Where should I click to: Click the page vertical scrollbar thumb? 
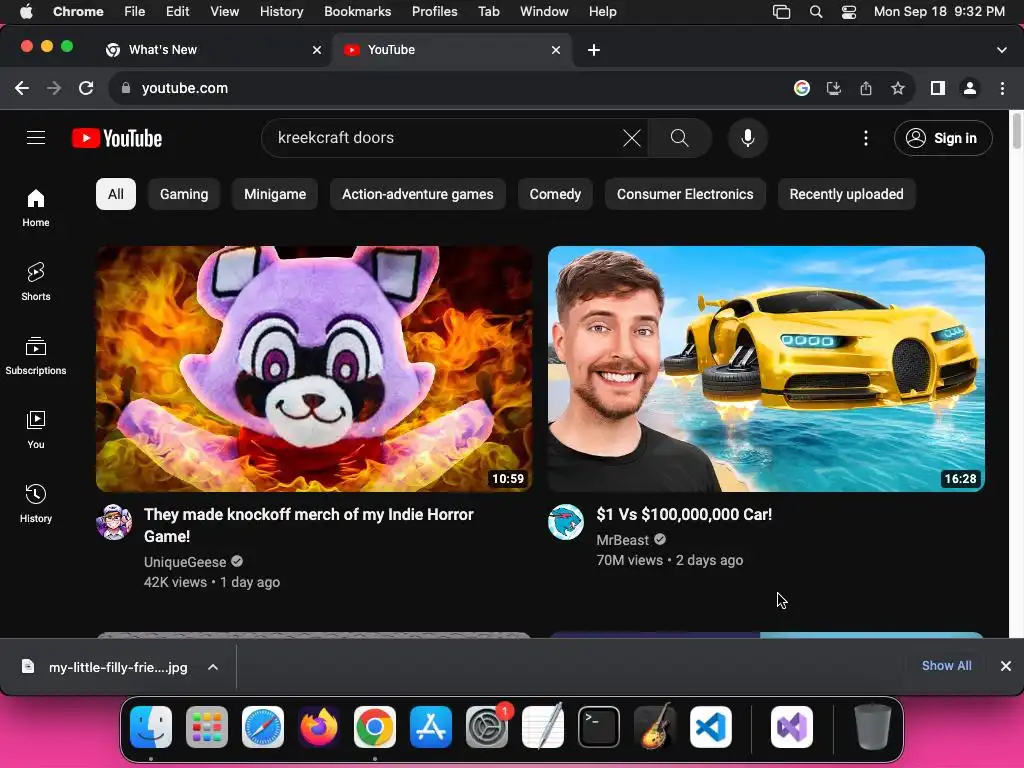(x=1016, y=131)
